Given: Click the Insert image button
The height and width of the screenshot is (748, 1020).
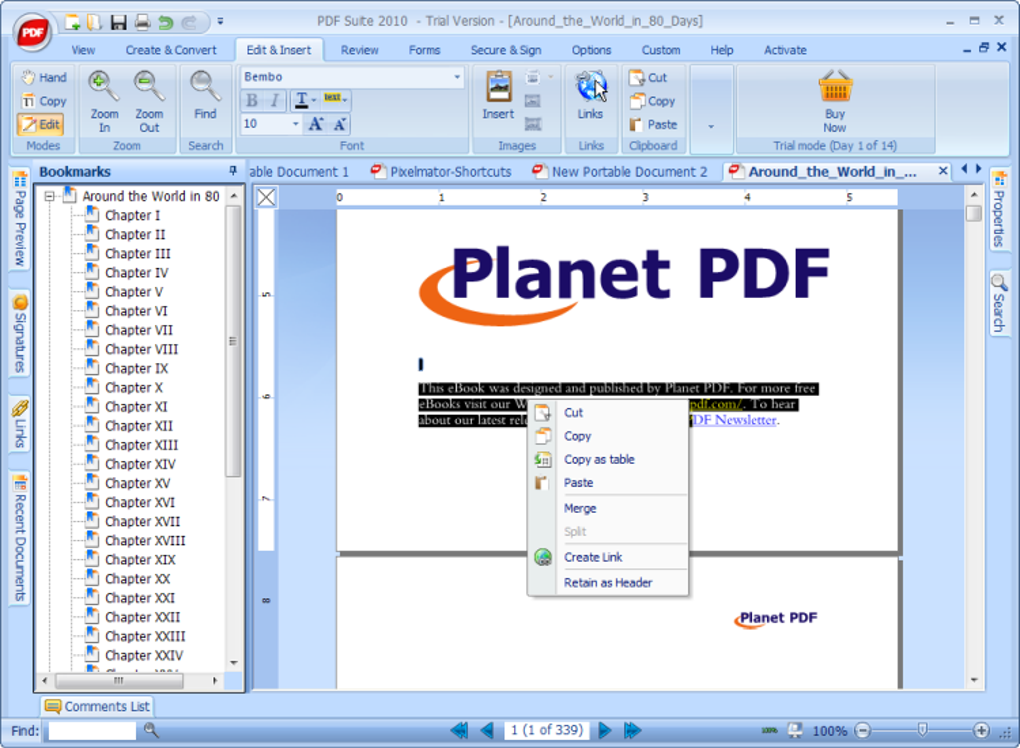Looking at the screenshot, I should click(498, 96).
